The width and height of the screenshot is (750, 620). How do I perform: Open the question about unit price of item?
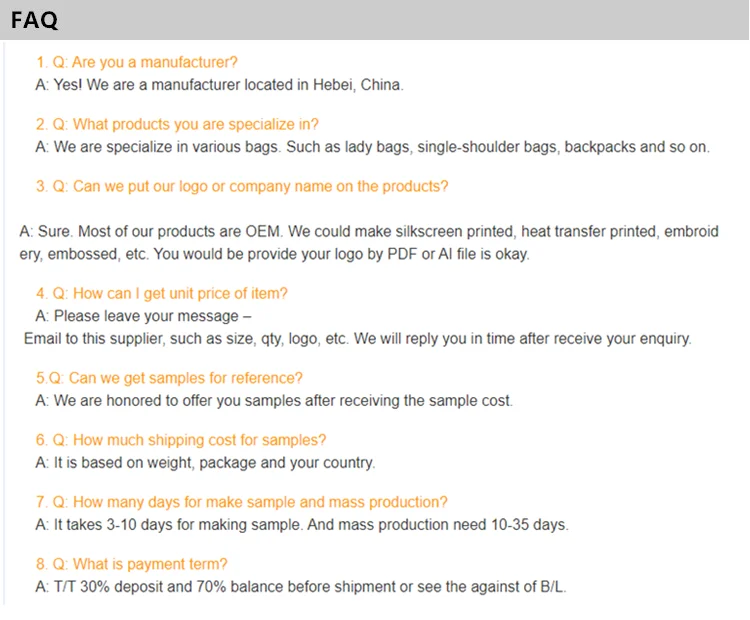(162, 294)
